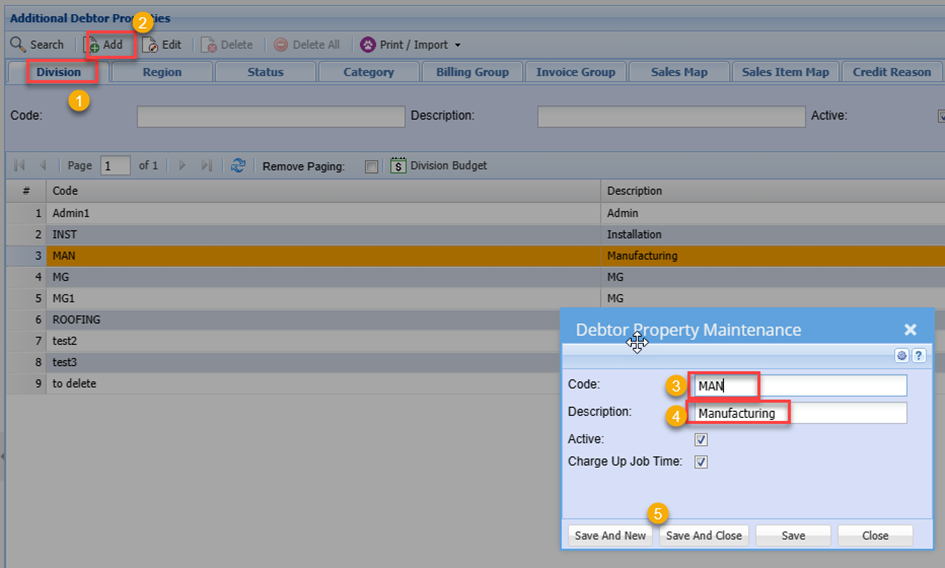Open the Billing Group tab
The height and width of the screenshot is (568, 945).
click(x=472, y=72)
